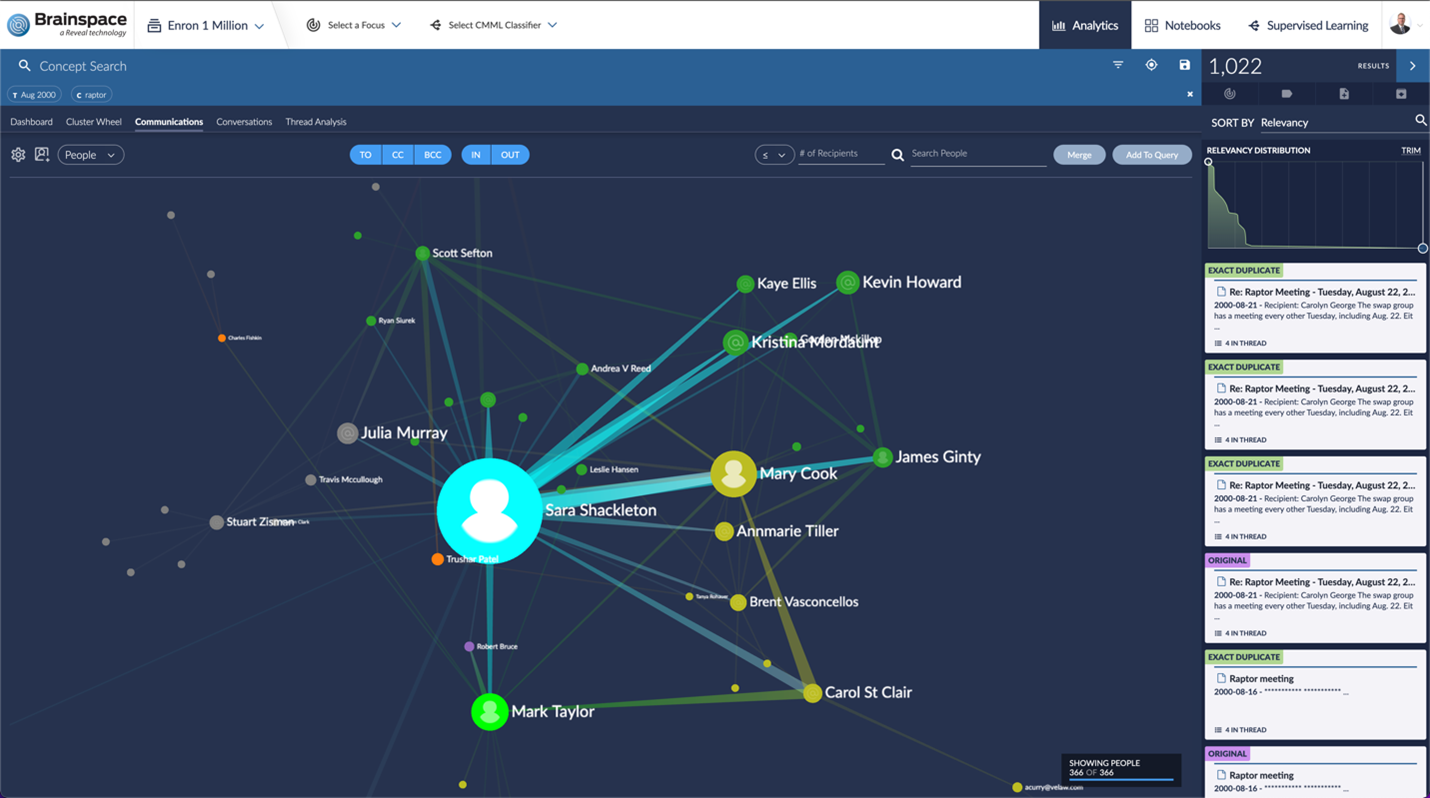Click the upper relevancy distribution slider handle
The height and width of the screenshot is (798, 1430).
(1208, 161)
